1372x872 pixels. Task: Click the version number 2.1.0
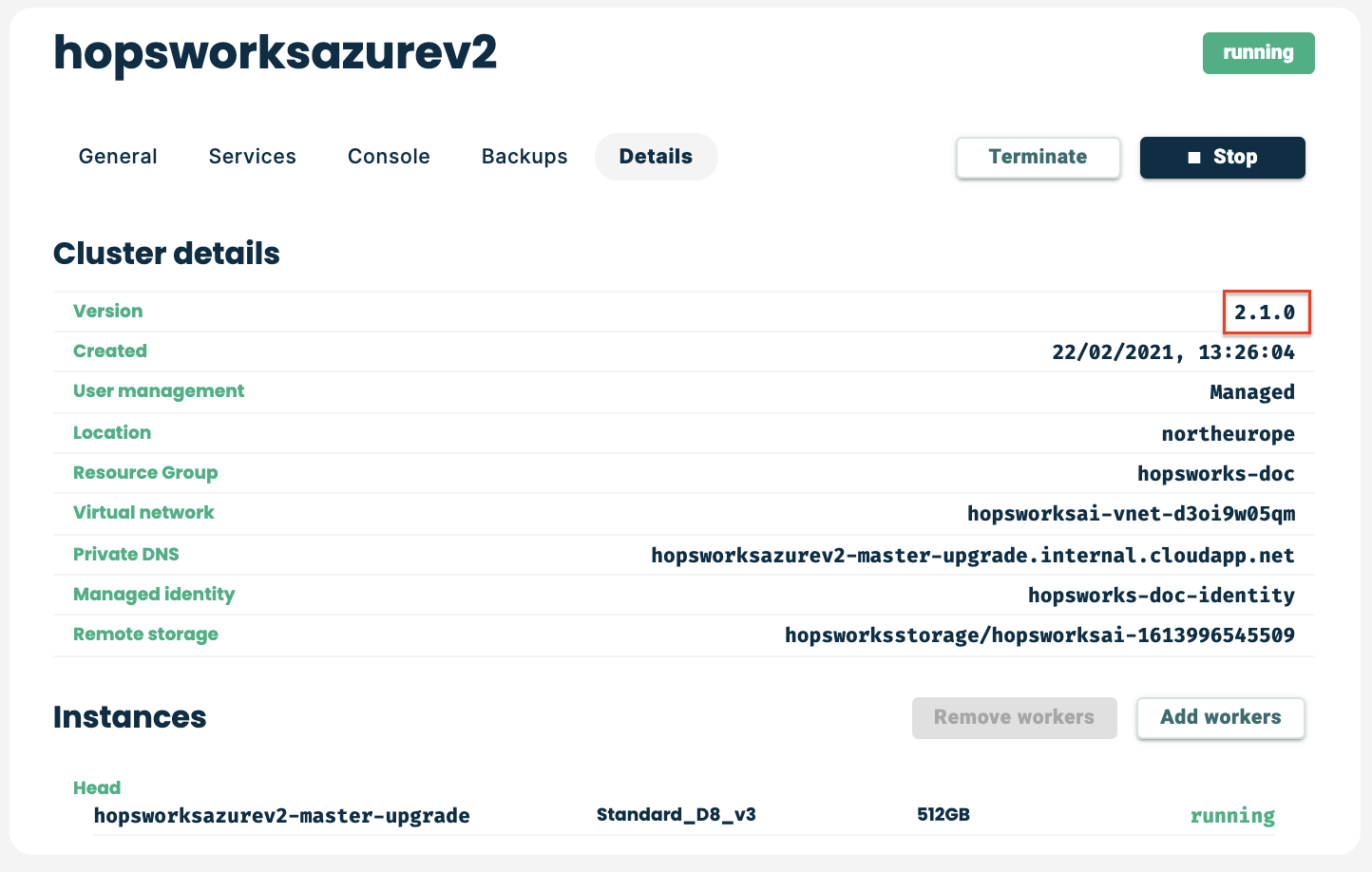click(x=1265, y=313)
